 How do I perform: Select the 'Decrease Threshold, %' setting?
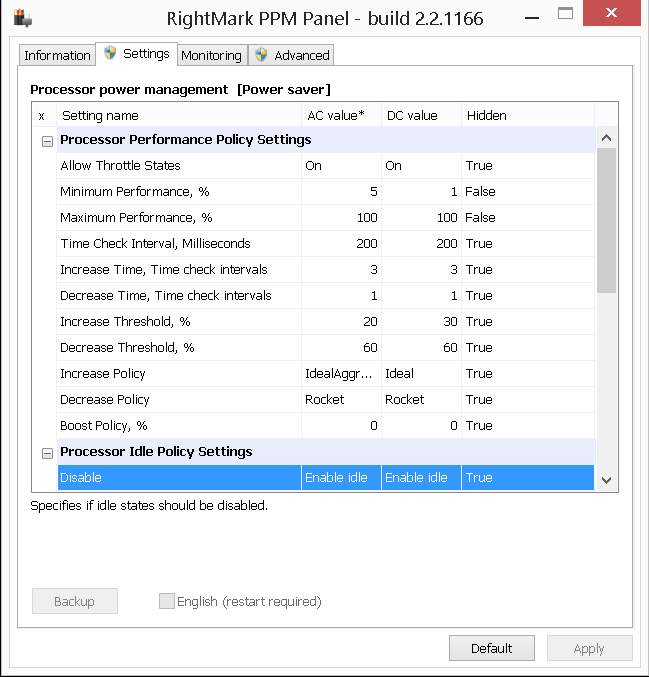tap(326, 348)
